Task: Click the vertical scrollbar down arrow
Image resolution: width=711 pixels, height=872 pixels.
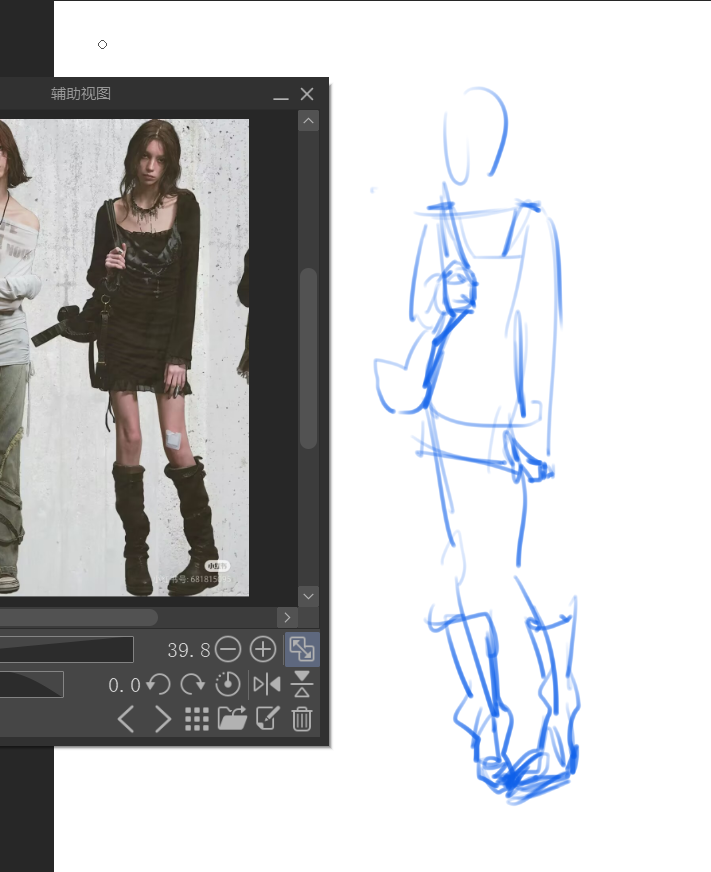Action: (x=308, y=596)
